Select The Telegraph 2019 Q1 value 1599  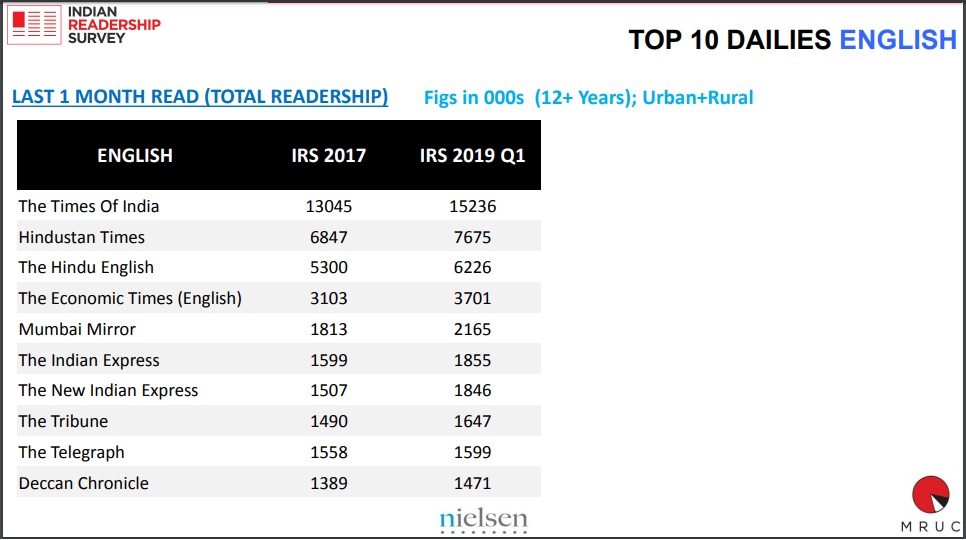(x=473, y=453)
